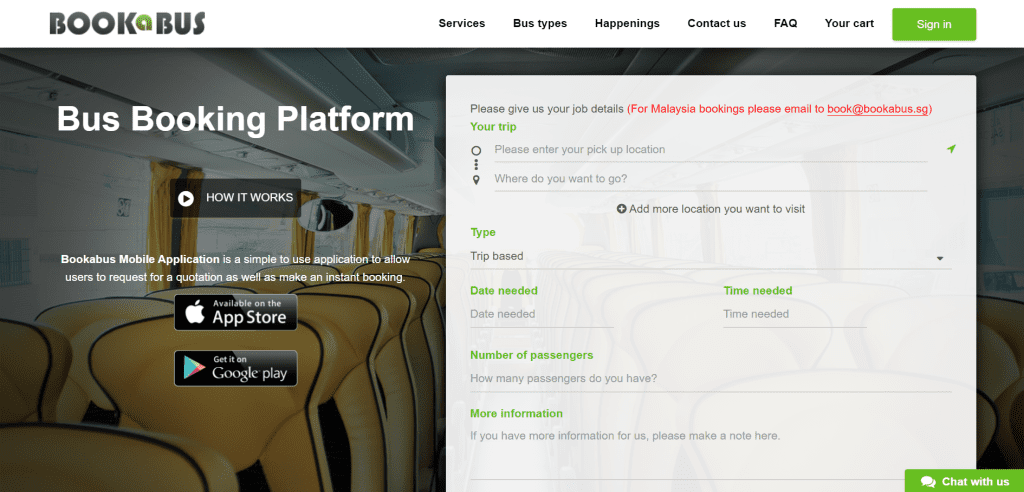Focus the pick up location field

(x=711, y=150)
